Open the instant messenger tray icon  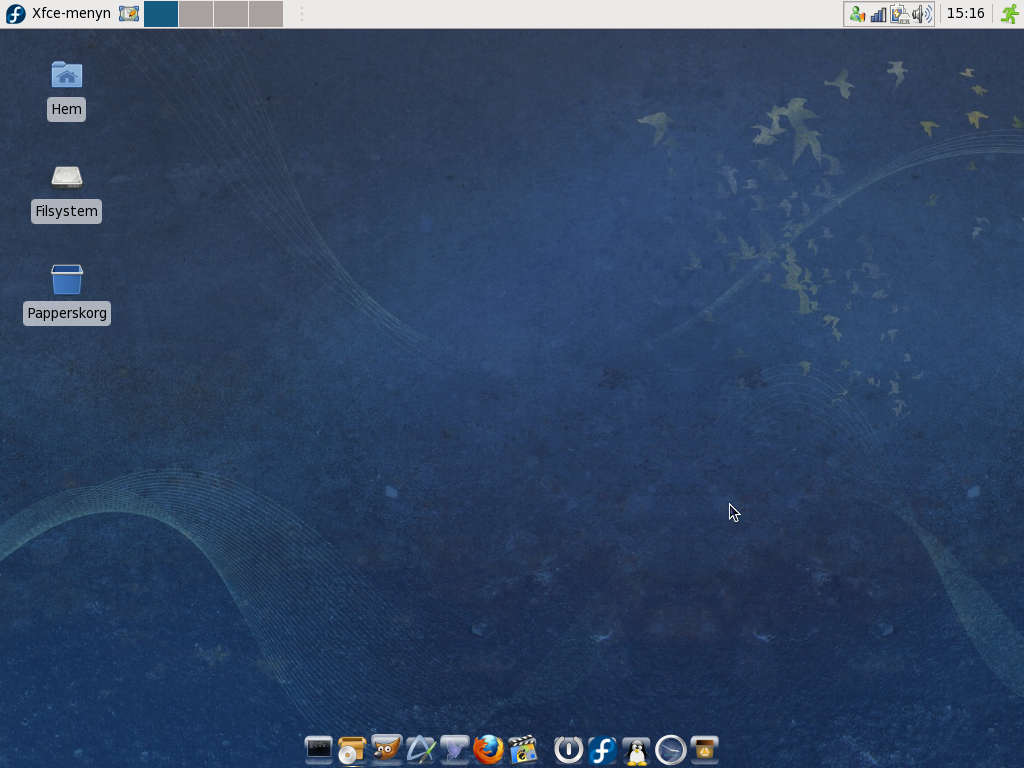click(857, 14)
